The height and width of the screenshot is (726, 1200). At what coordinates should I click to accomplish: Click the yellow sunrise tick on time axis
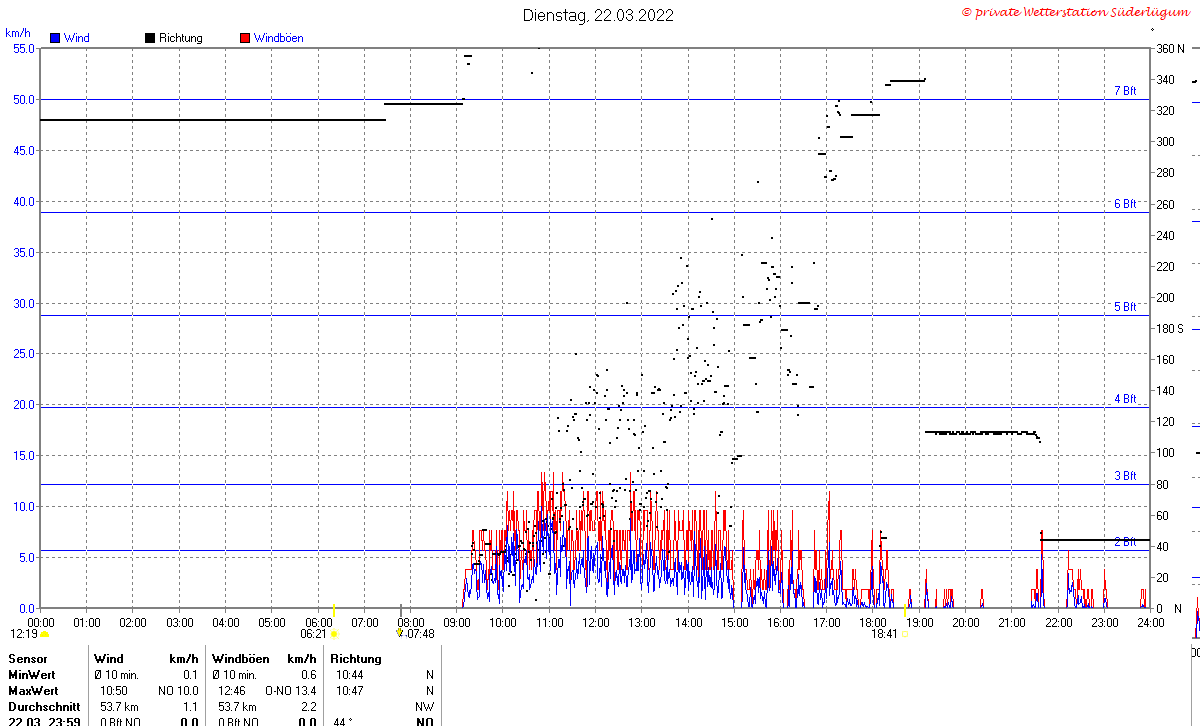click(334, 609)
